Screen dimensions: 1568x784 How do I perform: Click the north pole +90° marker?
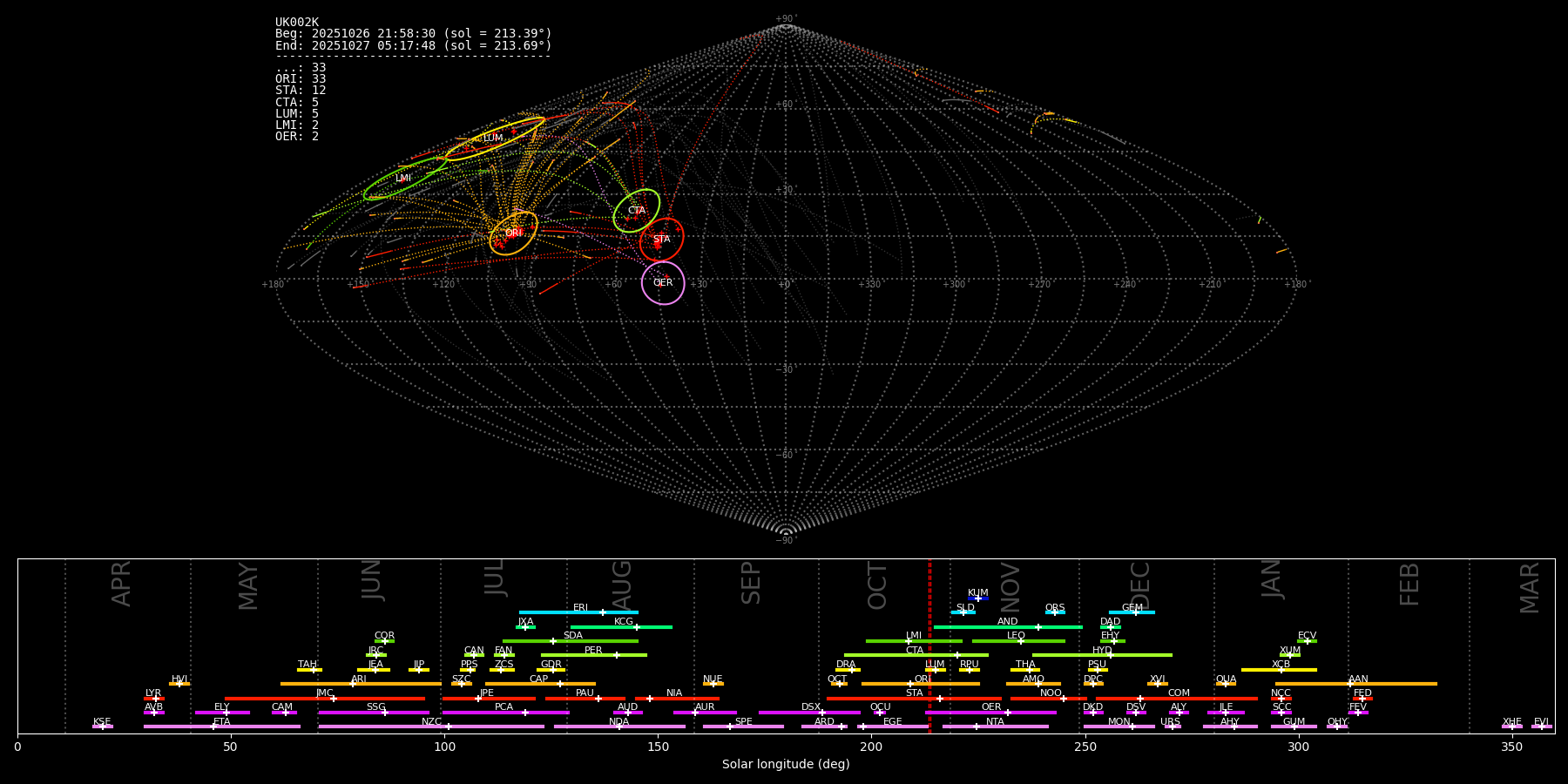785,20
